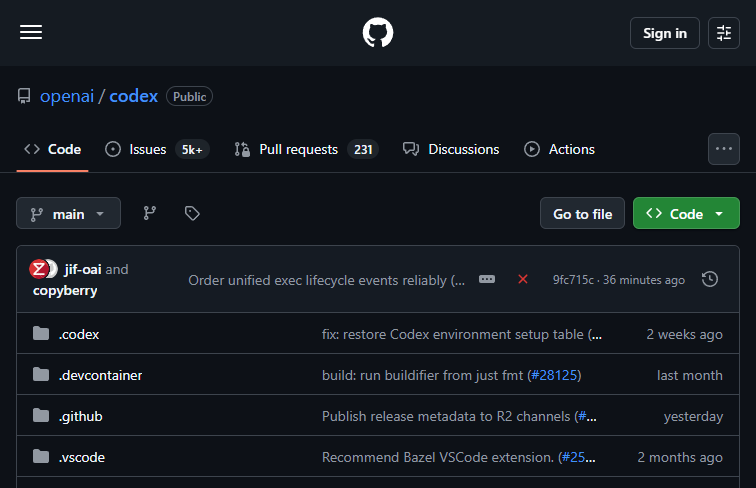The width and height of the screenshot is (756, 488).
Task: Click the .codex folder icon
Action: (x=41, y=333)
